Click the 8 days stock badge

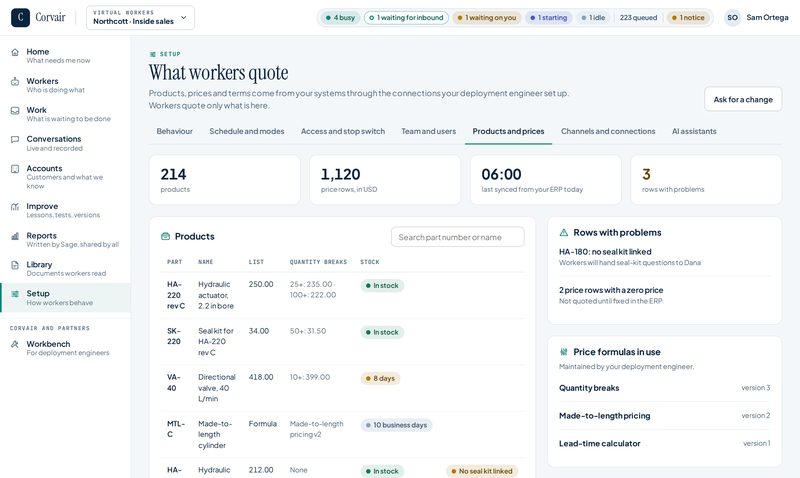click(381, 379)
